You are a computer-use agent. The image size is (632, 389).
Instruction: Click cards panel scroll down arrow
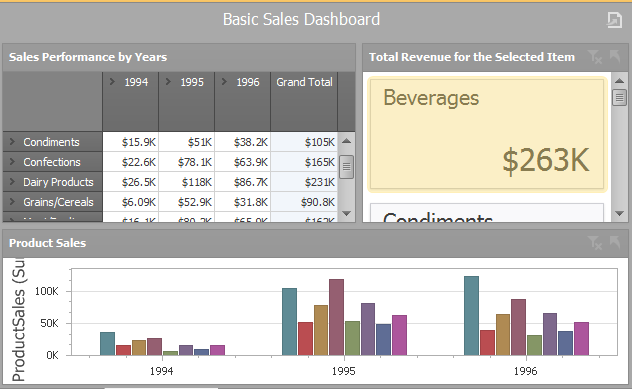click(x=620, y=214)
